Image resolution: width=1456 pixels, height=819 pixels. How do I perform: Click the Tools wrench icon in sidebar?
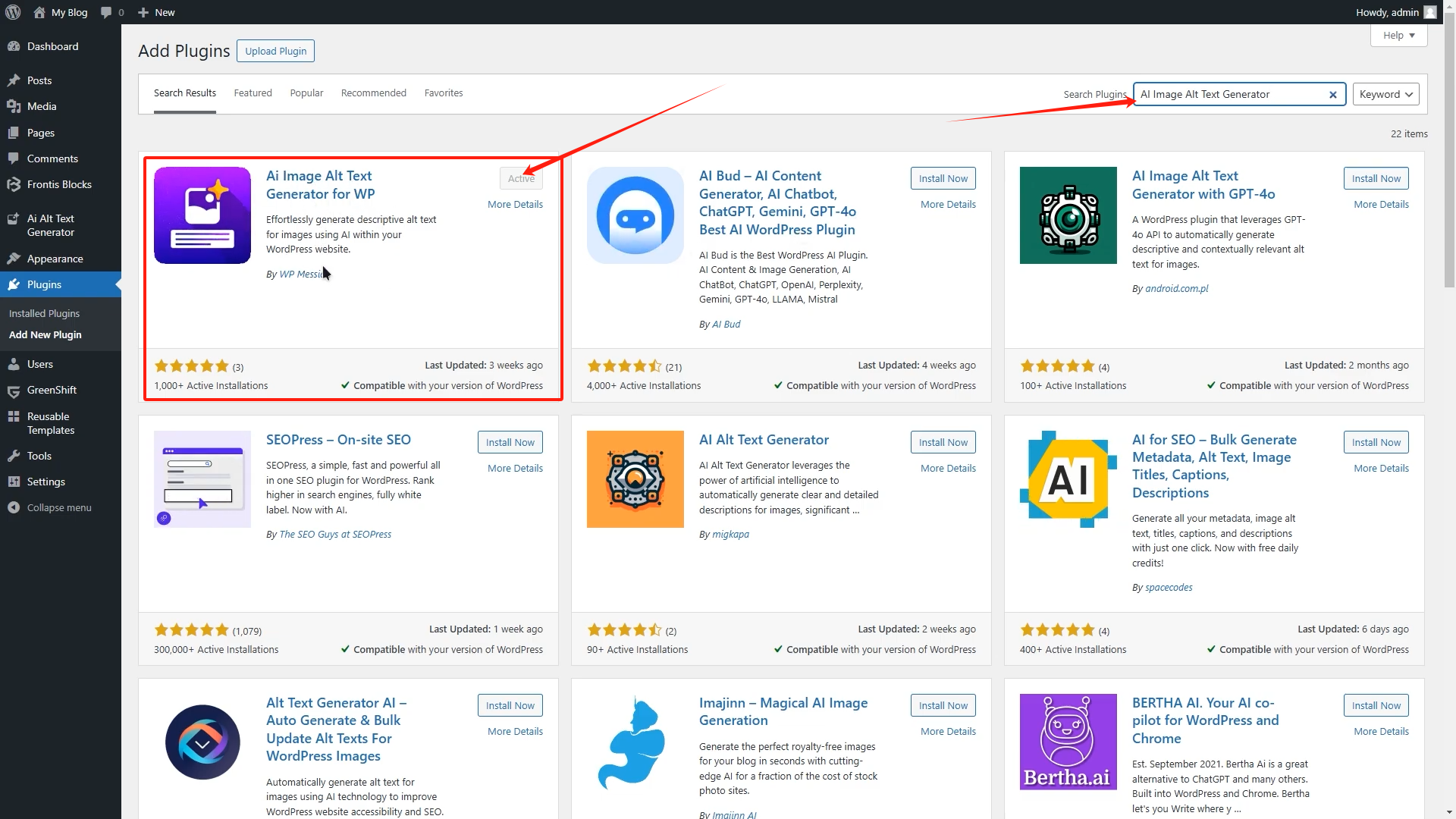point(14,456)
